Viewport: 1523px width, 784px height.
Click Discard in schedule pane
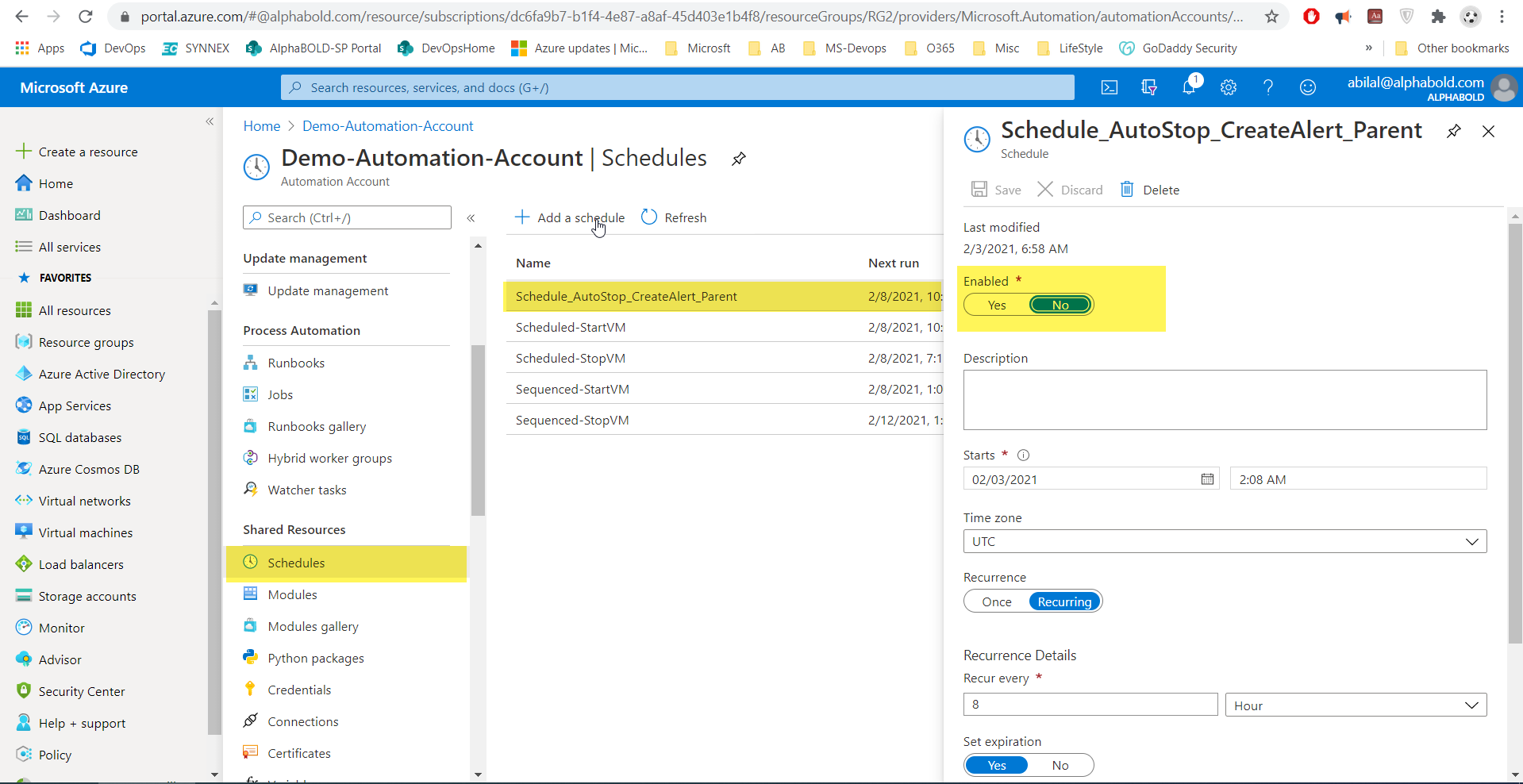[1070, 189]
